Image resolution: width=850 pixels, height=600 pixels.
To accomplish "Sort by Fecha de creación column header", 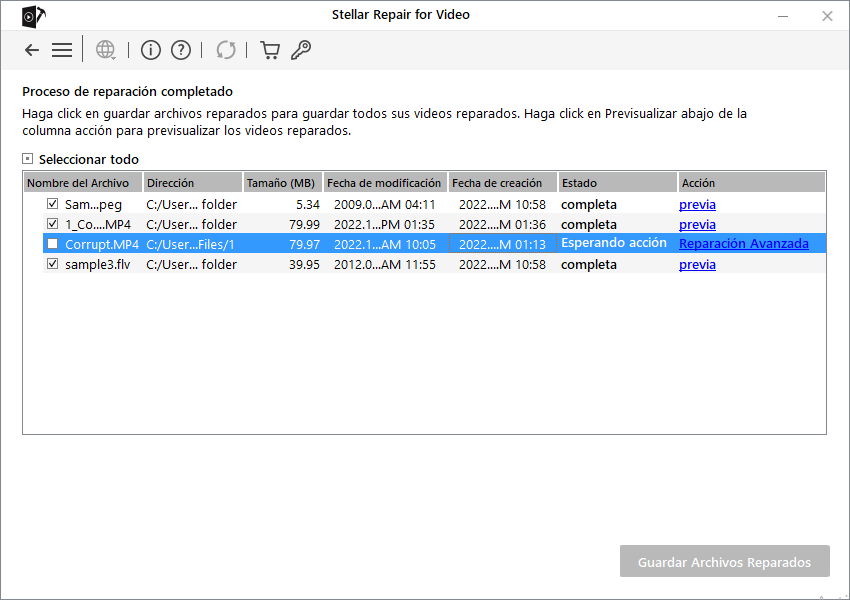I will pyautogui.click(x=503, y=183).
